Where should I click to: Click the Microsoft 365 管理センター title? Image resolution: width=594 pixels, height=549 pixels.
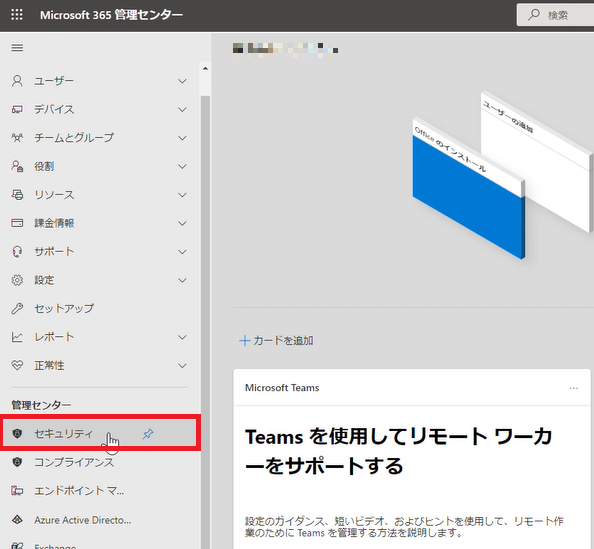(111, 15)
